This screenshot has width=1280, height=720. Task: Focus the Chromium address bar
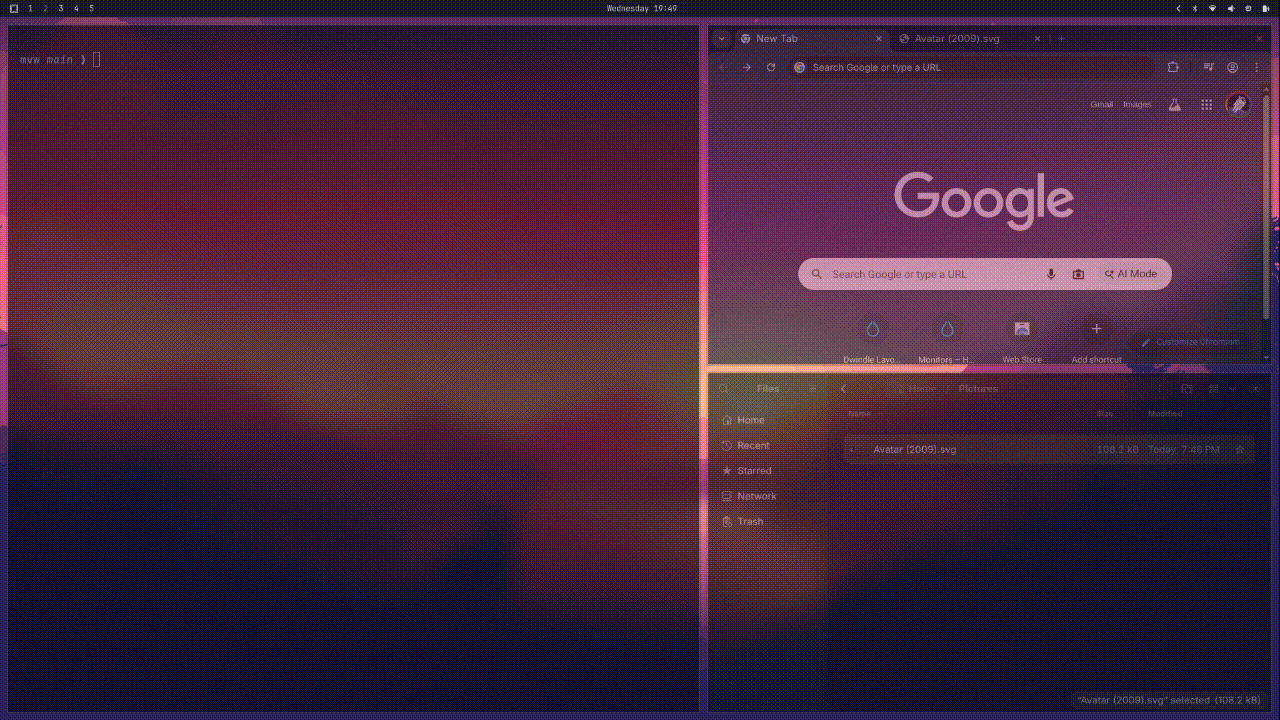(970, 67)
